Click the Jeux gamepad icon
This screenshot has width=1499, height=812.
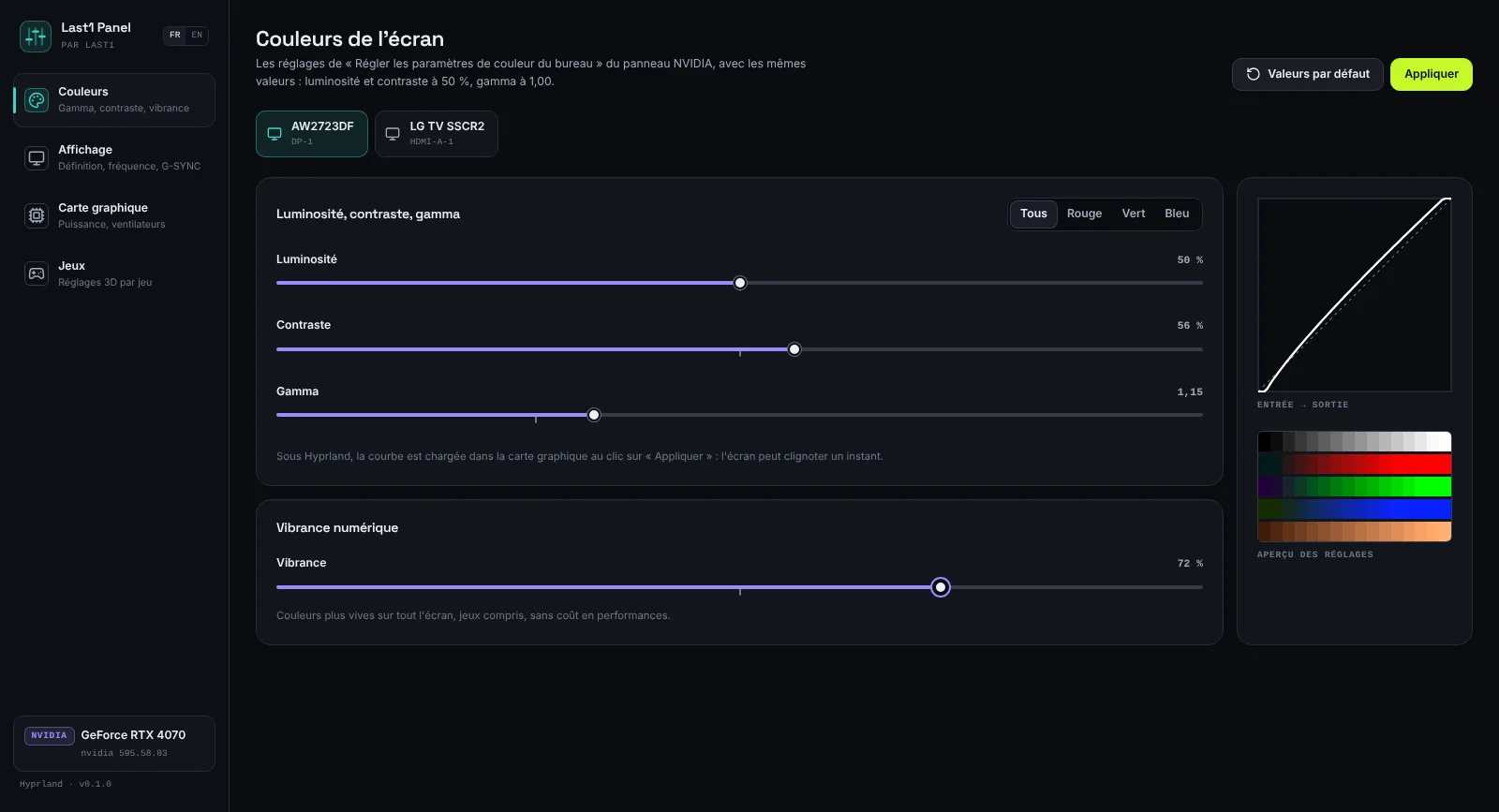click(37, 274)
